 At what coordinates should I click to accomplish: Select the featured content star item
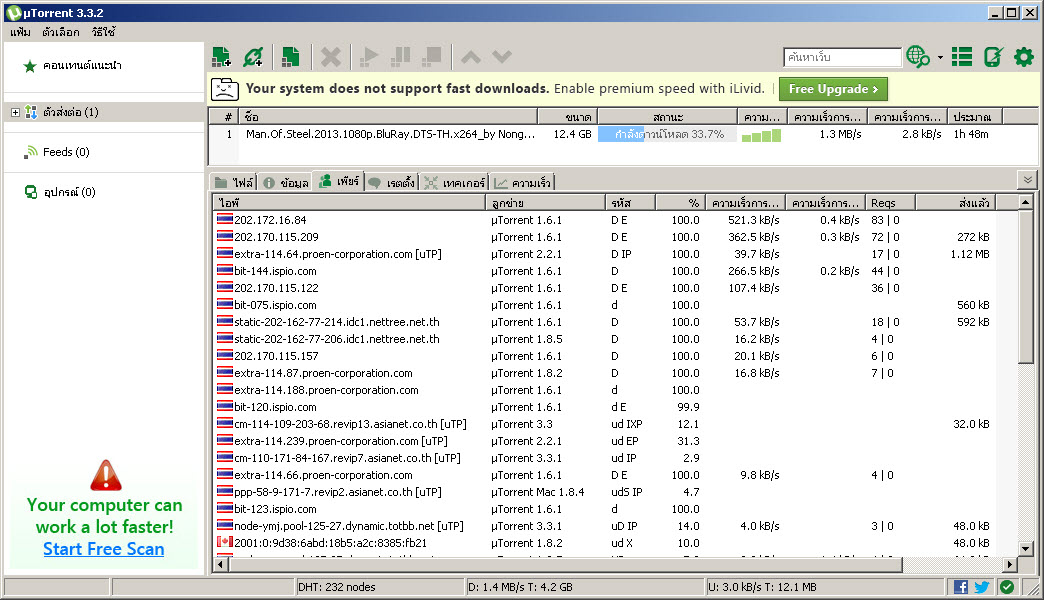coord(81,65)
